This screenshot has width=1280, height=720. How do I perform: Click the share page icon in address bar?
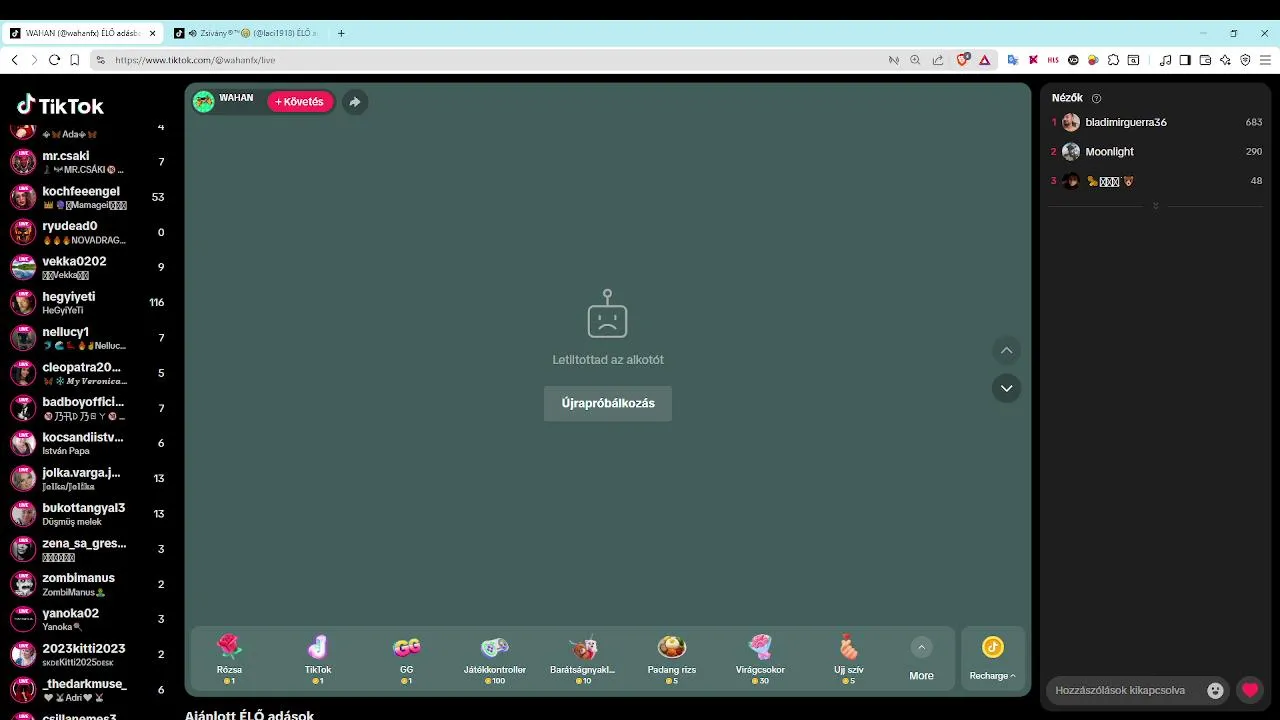[x=937, y=60]
